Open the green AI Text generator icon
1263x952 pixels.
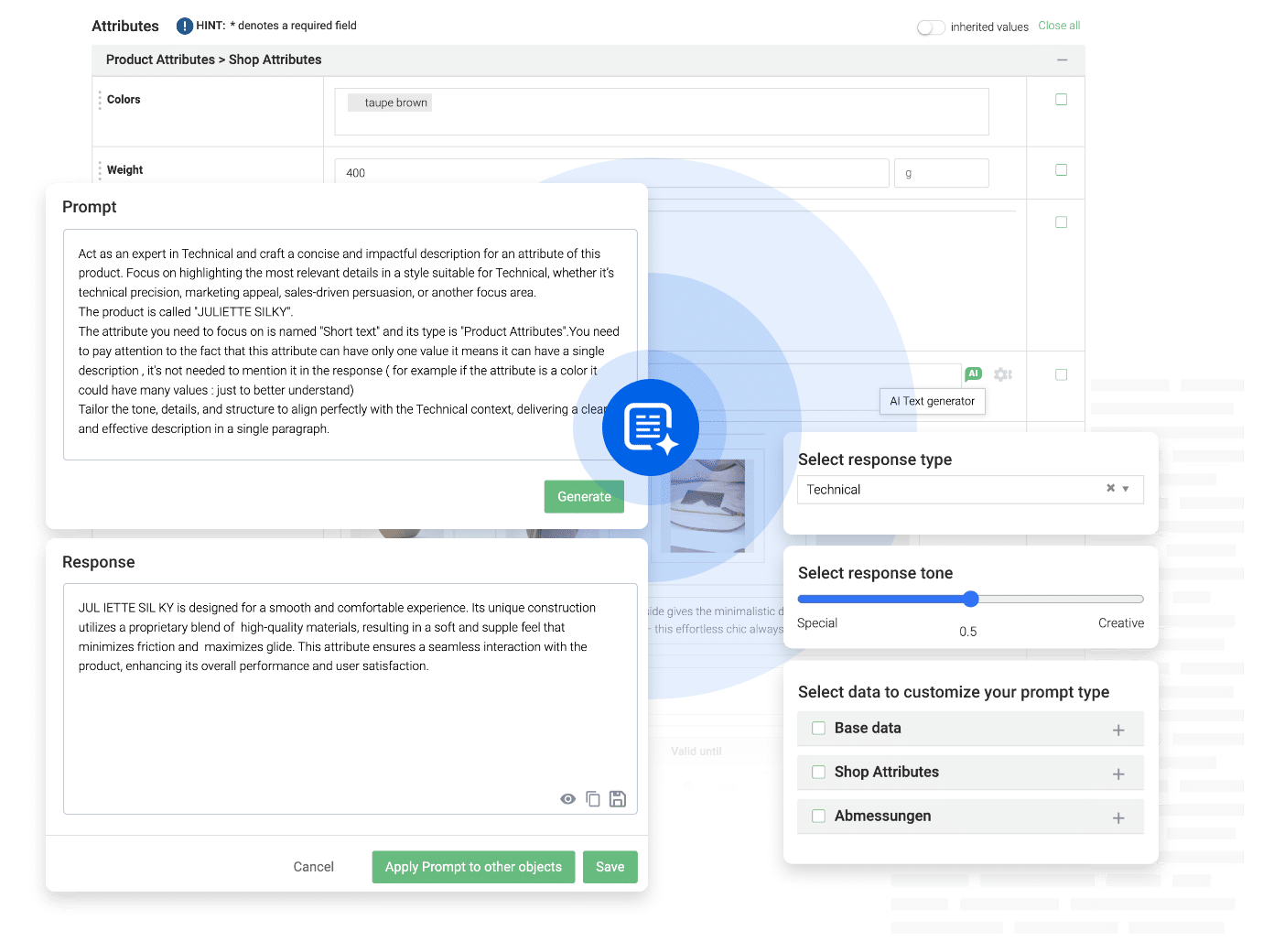(x=973, y=373)
